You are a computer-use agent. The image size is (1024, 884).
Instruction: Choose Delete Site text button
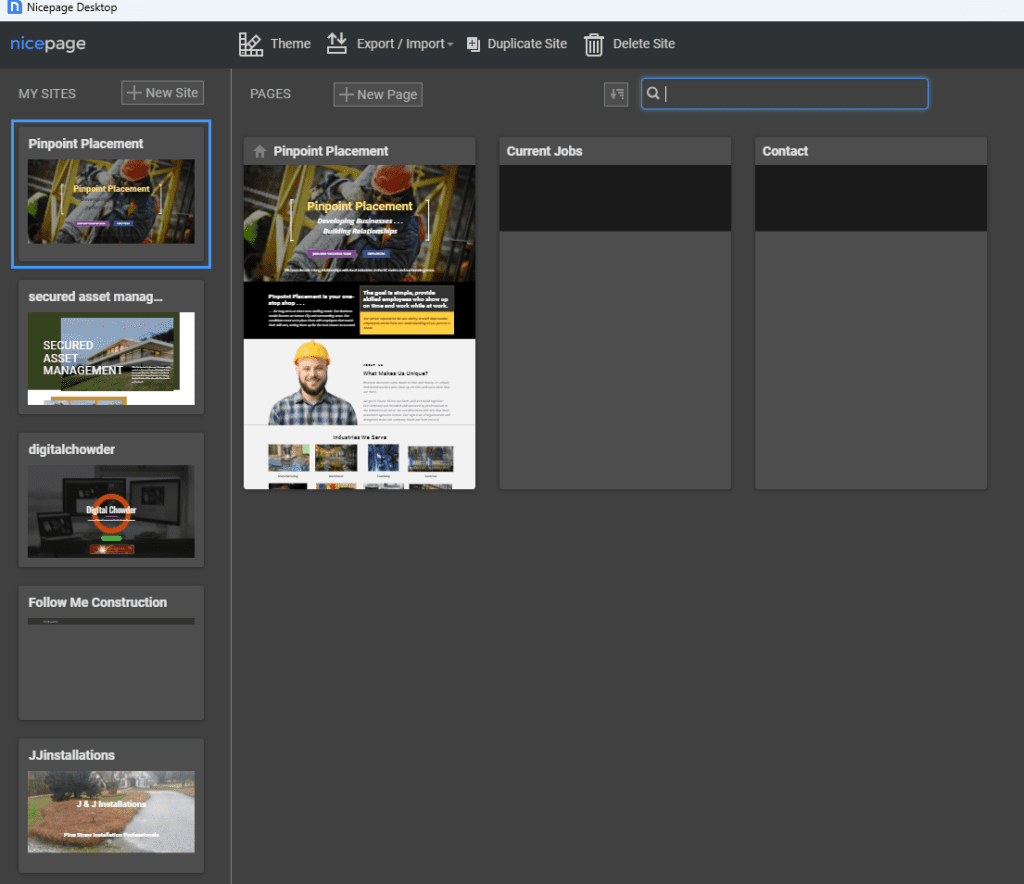644,44
